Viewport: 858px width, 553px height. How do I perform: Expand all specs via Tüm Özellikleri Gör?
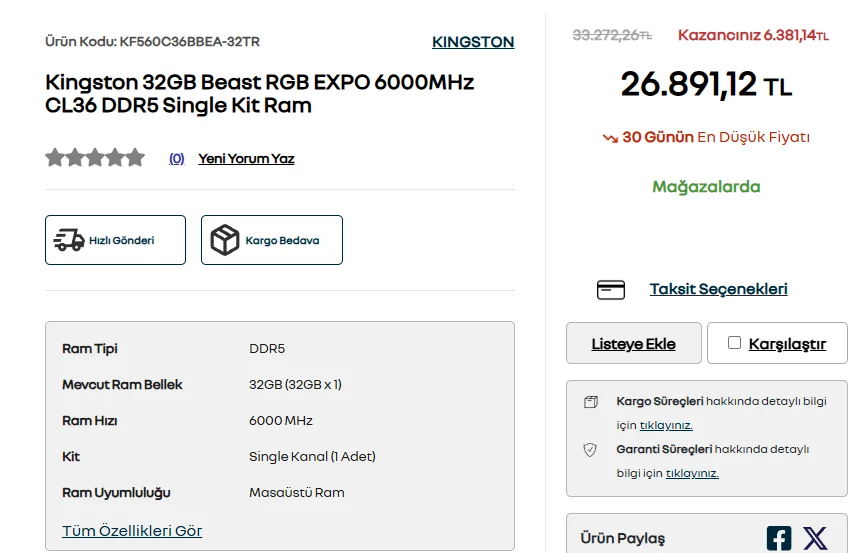tap(132, 531)
